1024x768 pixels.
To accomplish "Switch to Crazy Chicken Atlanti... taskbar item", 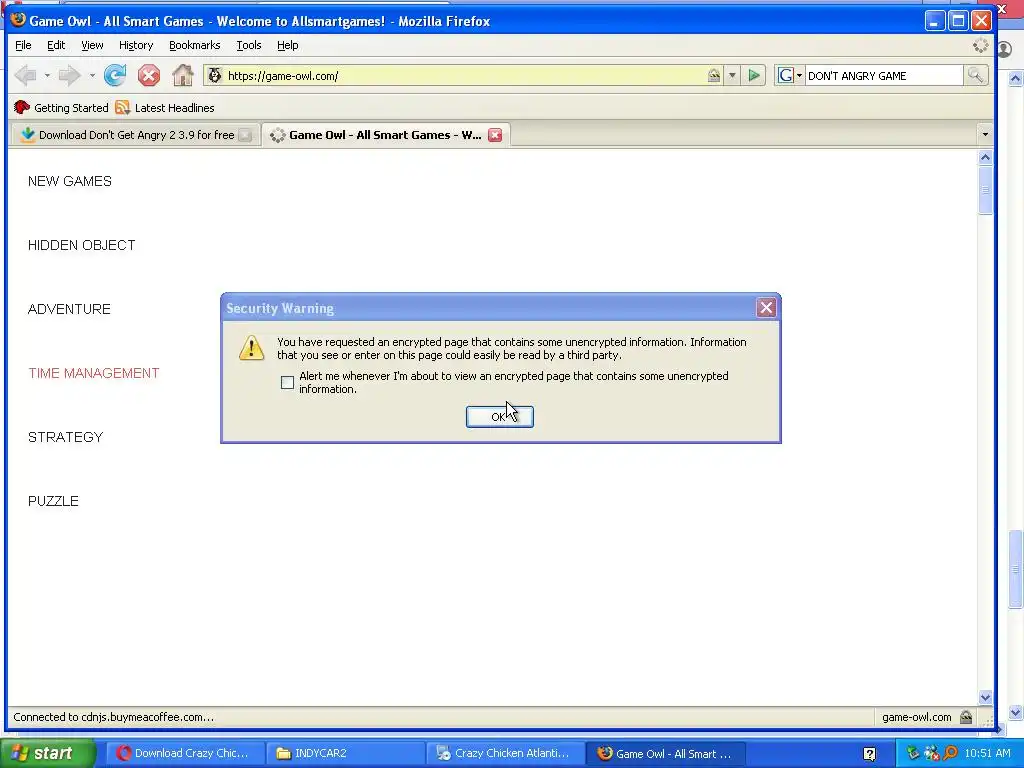I will [x=505, y=754].
